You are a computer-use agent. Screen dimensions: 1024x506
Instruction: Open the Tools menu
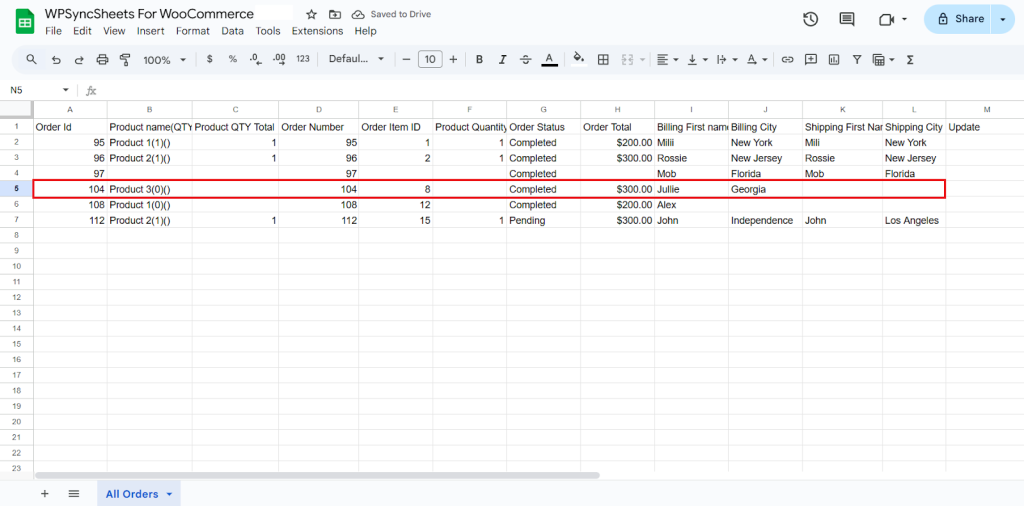click(x=268, y=31)
